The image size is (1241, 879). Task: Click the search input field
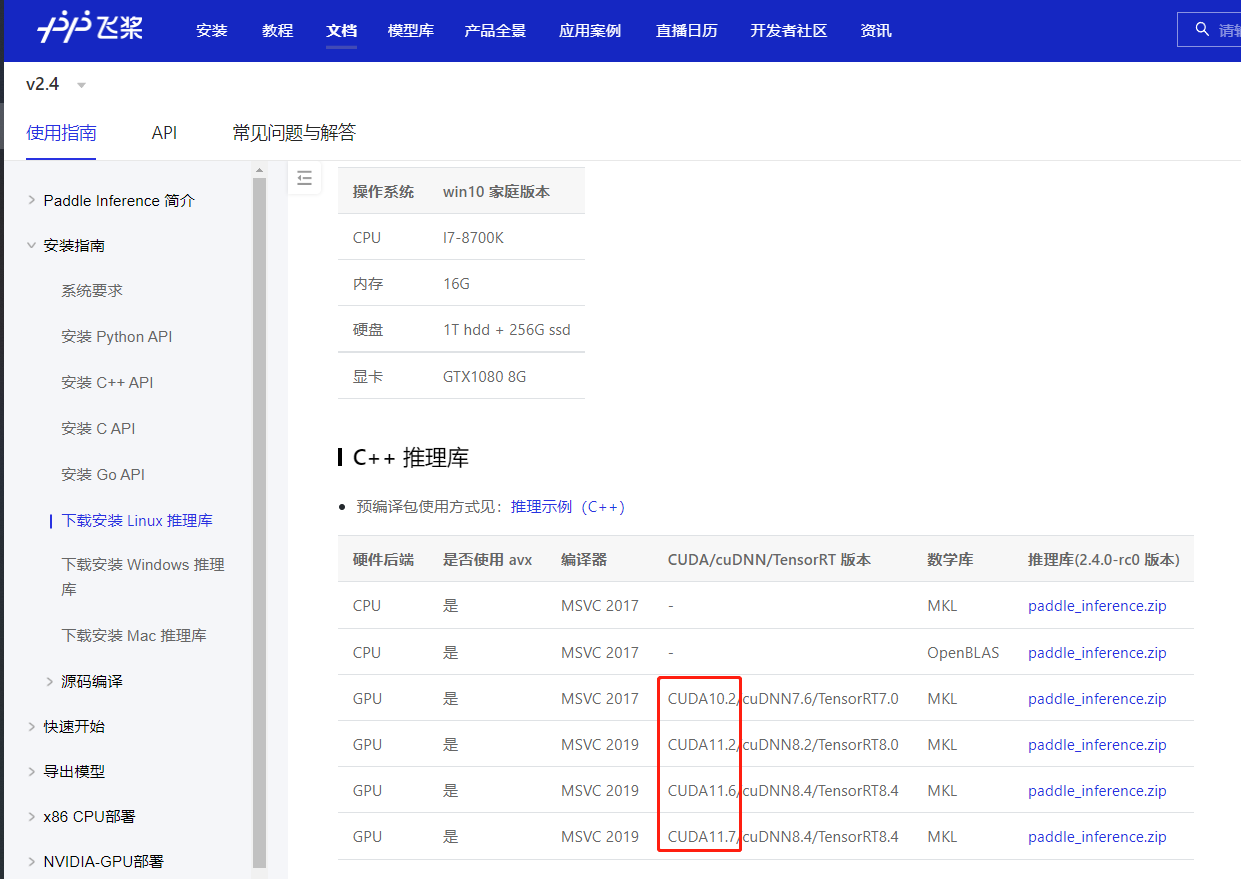1209,30
